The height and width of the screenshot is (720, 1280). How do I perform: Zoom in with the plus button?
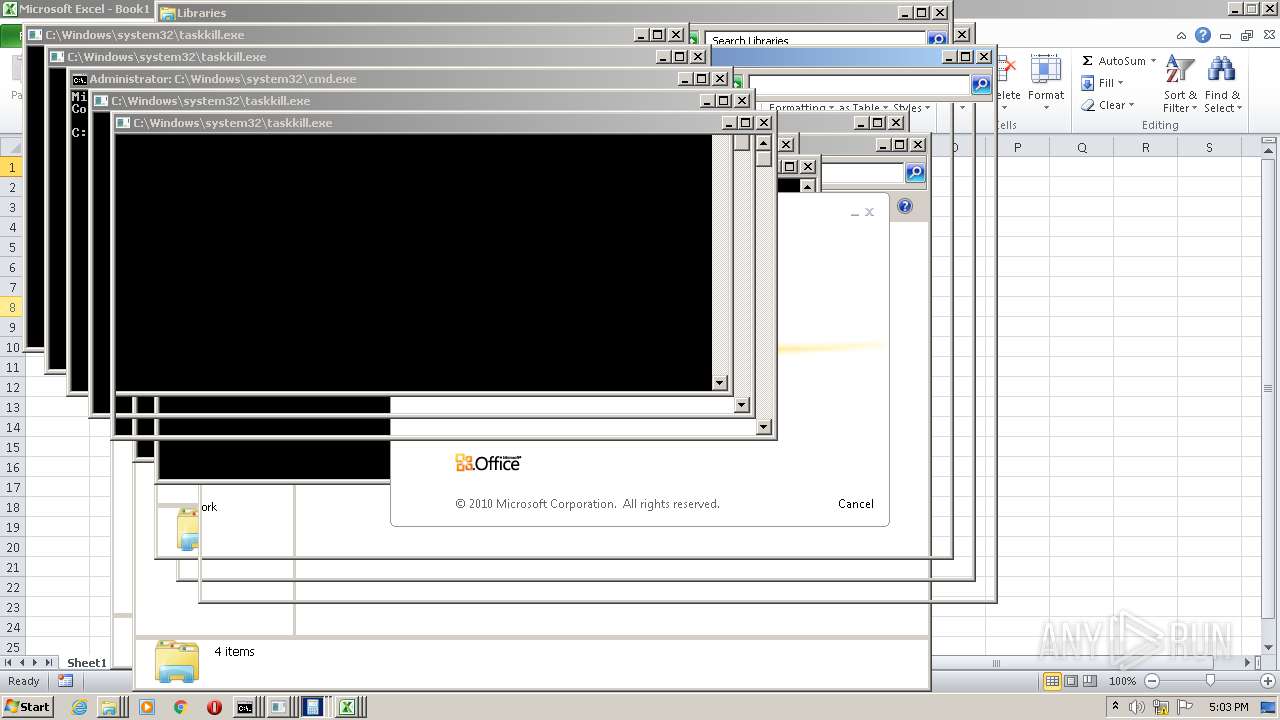tap(1268, 681)
